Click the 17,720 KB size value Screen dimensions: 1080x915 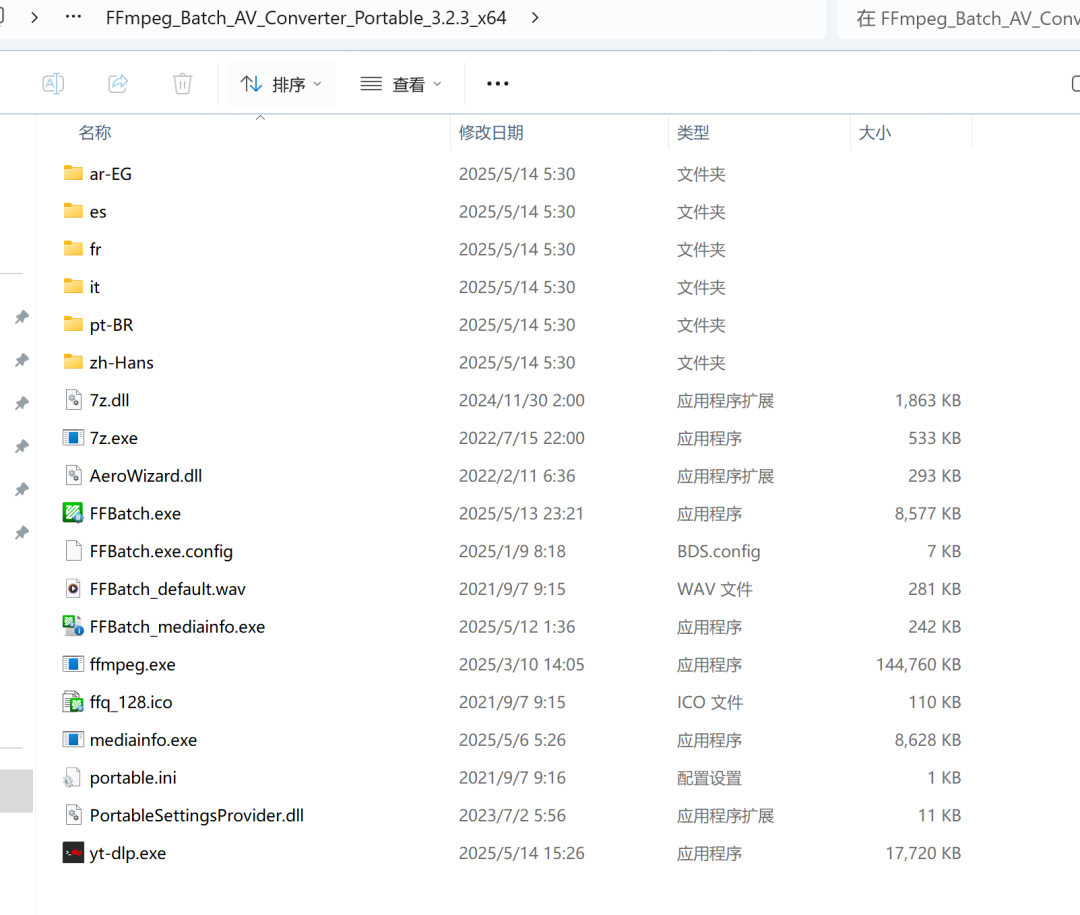[923, 853]
